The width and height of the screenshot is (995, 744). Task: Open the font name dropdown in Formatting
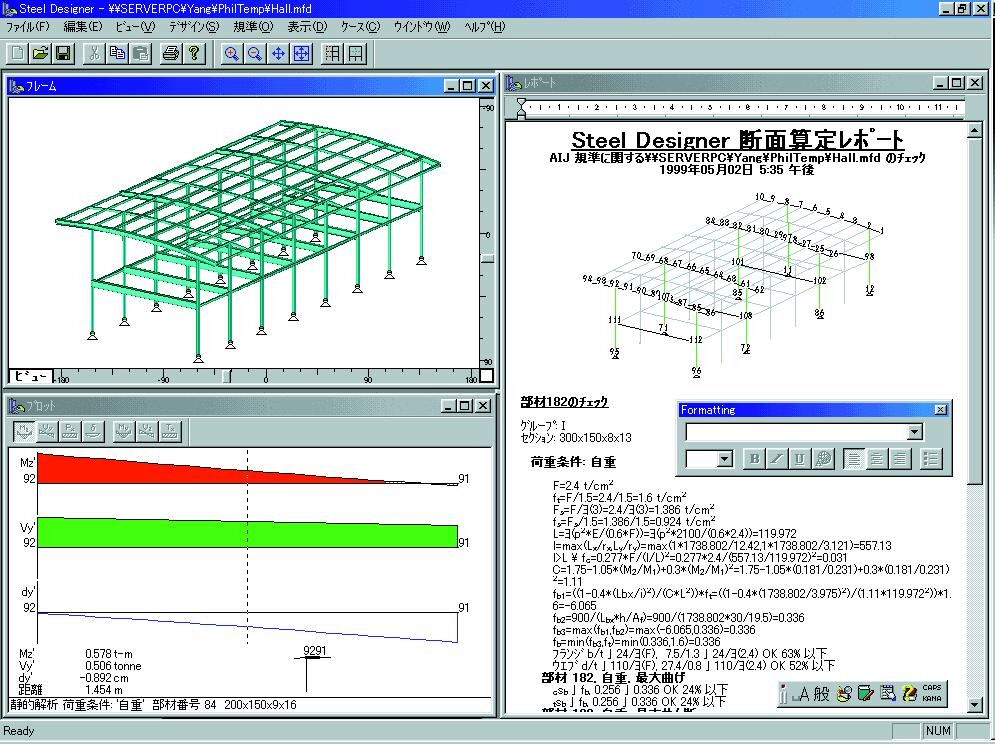pyautogui.click(x=914, y=432)
